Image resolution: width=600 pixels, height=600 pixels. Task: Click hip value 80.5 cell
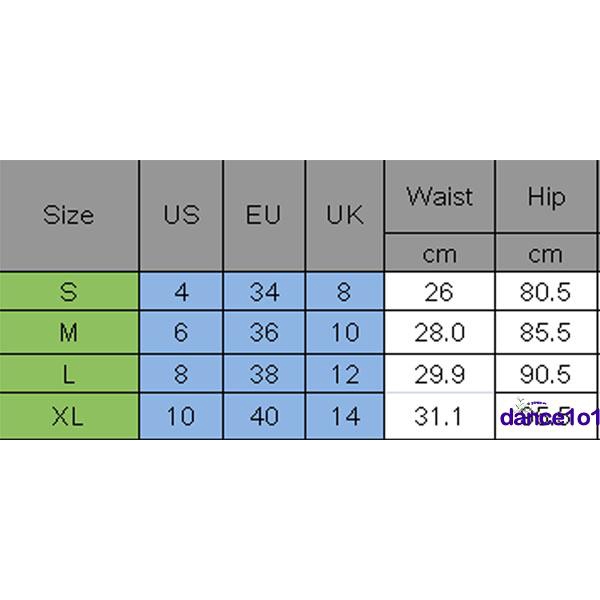click(x=545, y=292)
